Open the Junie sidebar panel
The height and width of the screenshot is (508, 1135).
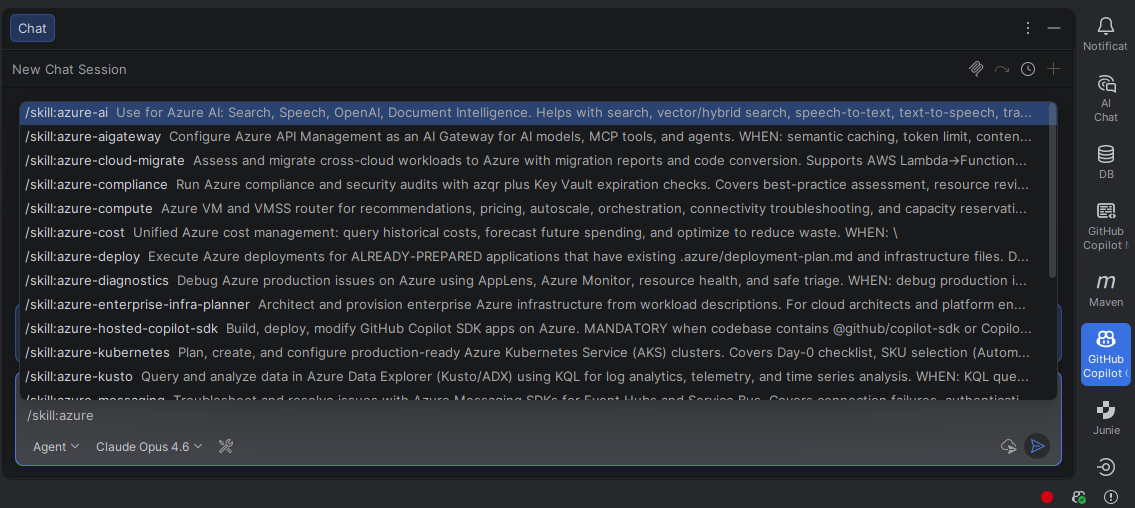pyautogui.click(x=1105, y=418)
